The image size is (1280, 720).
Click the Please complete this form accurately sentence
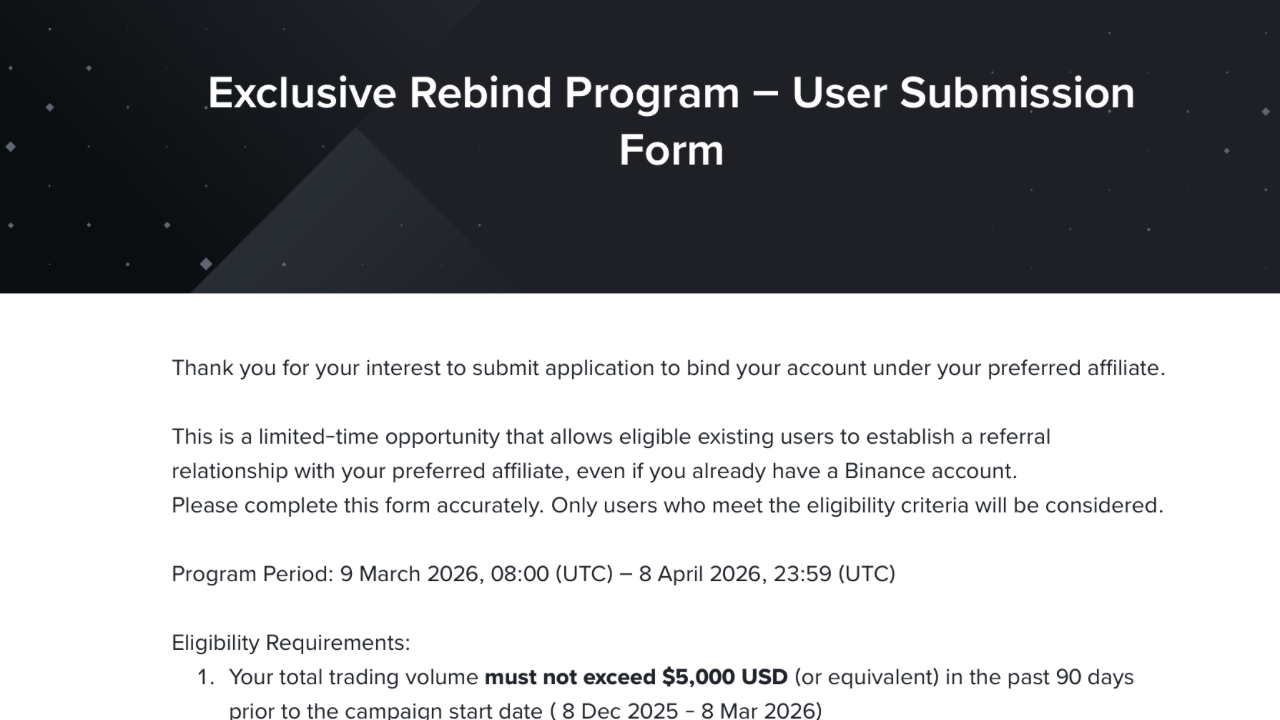tap(667, 505)
